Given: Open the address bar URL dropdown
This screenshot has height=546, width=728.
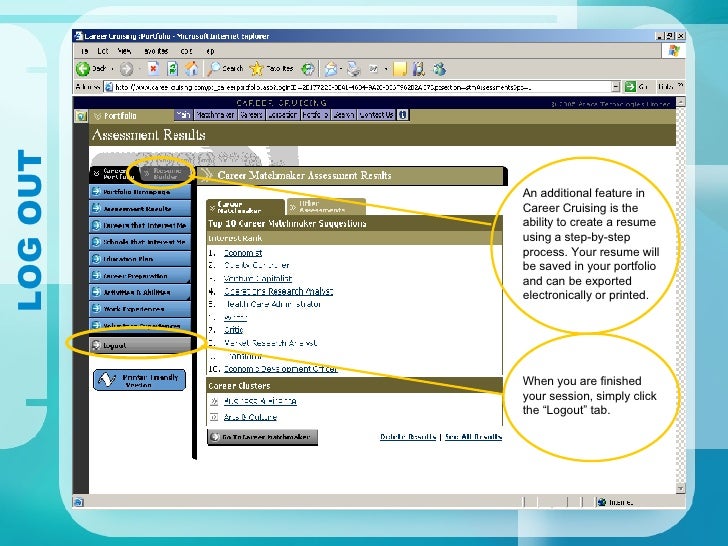Looking at the screenshot, I should 616,86.
